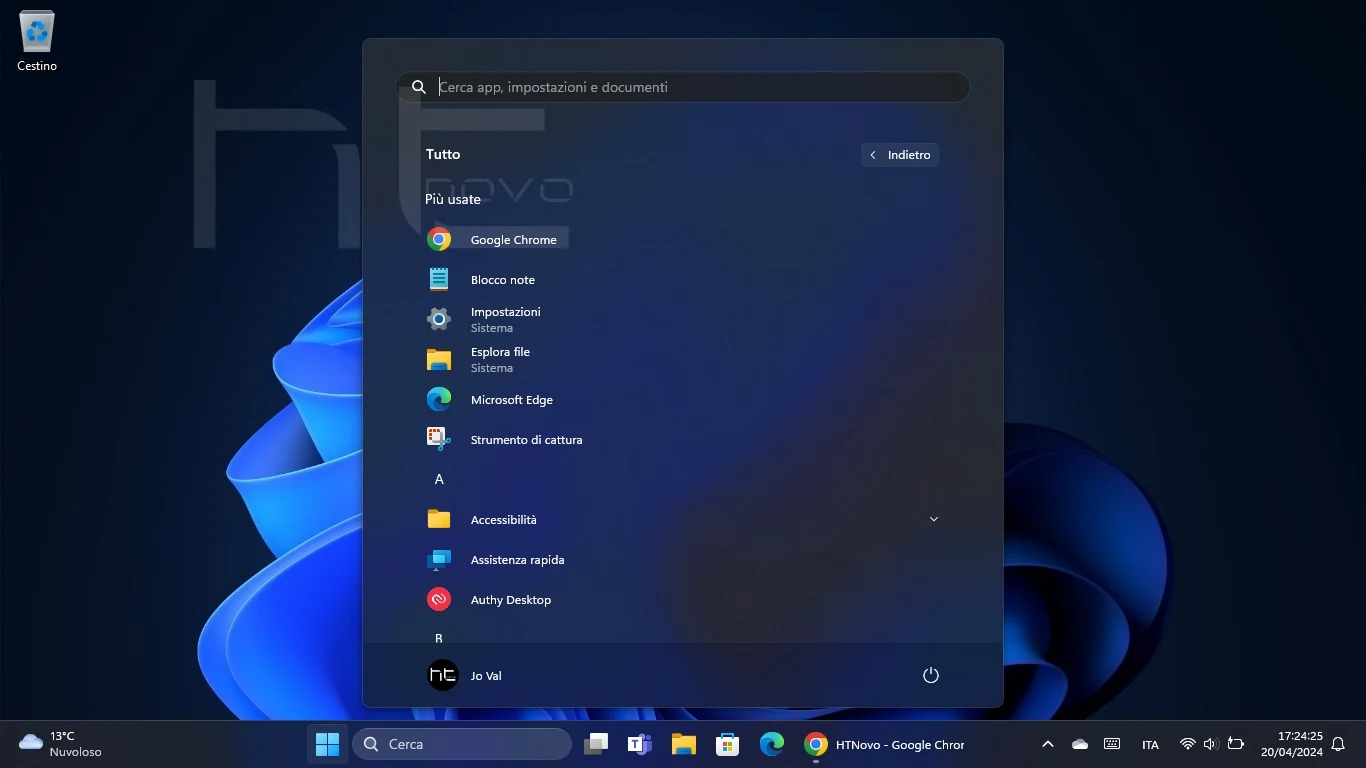1366x768 pixels.
Task: Click the volume speaker tray icon
Action: [x=1210, y=744]
